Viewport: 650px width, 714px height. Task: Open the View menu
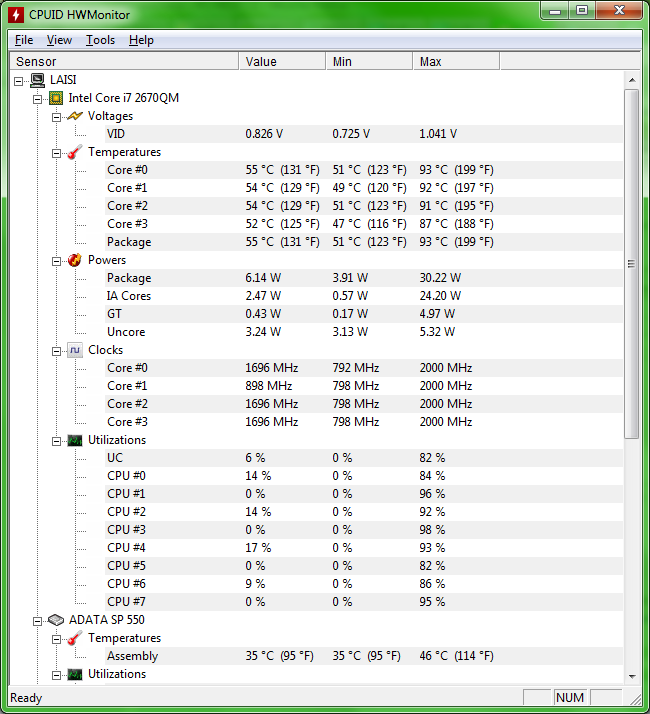59,40
